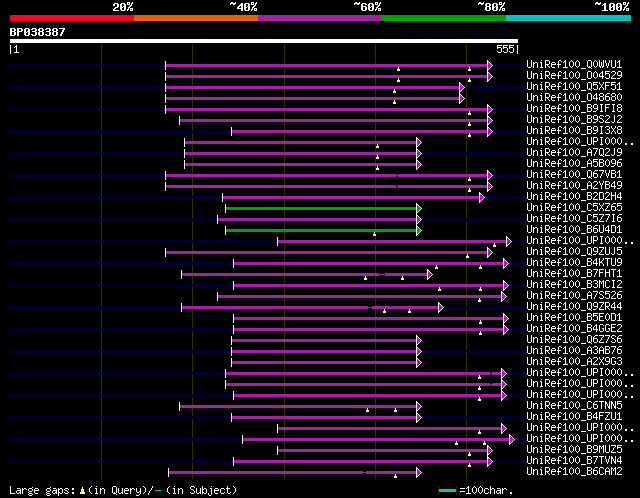Click the query end position 555 label

pos(505,49)
